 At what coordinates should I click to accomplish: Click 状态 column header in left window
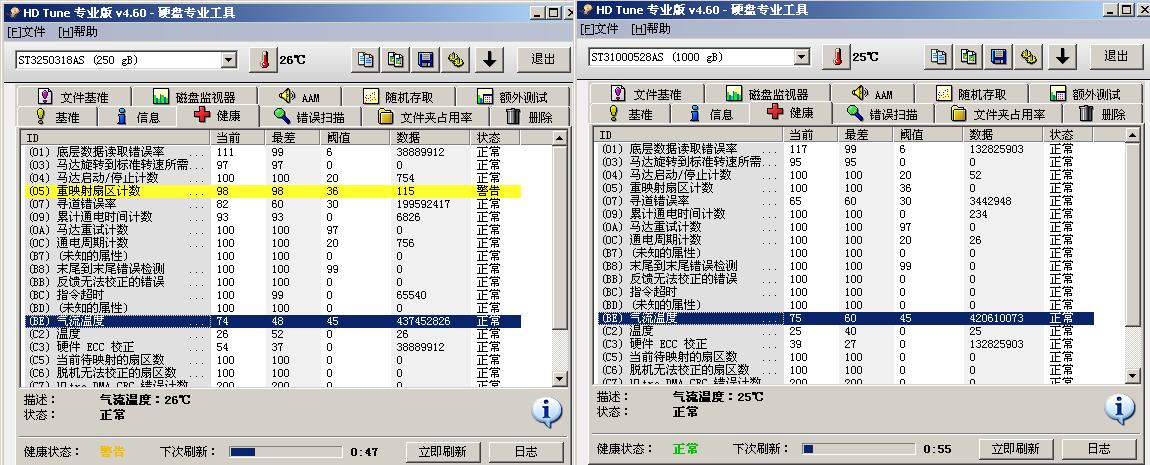point(496,138)
